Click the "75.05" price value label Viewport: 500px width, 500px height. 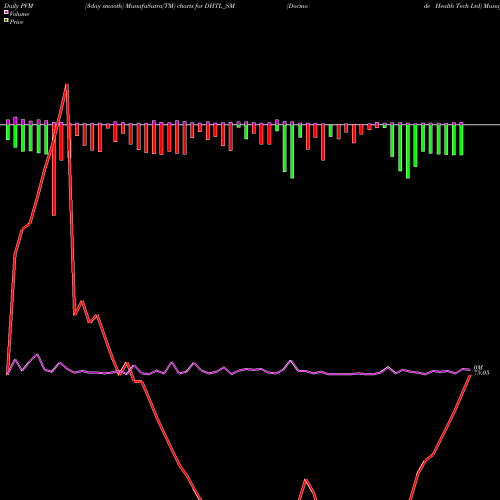click(482, 373)
